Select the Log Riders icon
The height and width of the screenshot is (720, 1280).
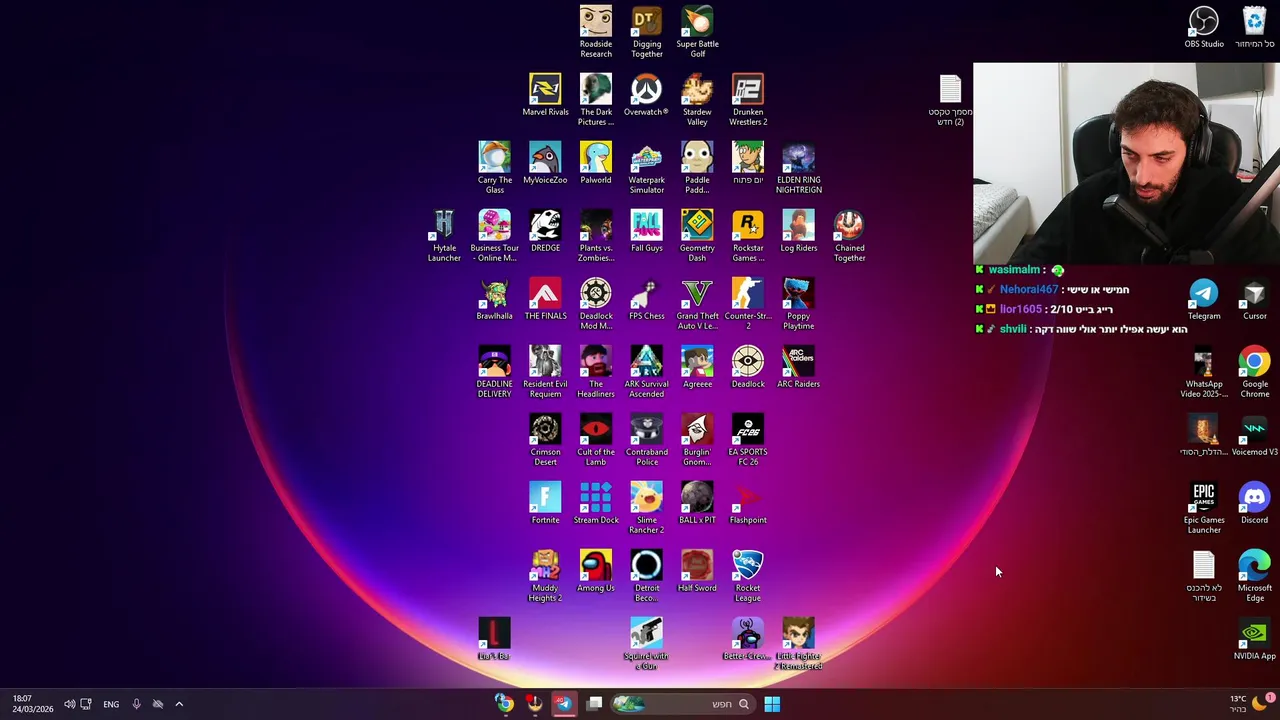tap(799, 231)
